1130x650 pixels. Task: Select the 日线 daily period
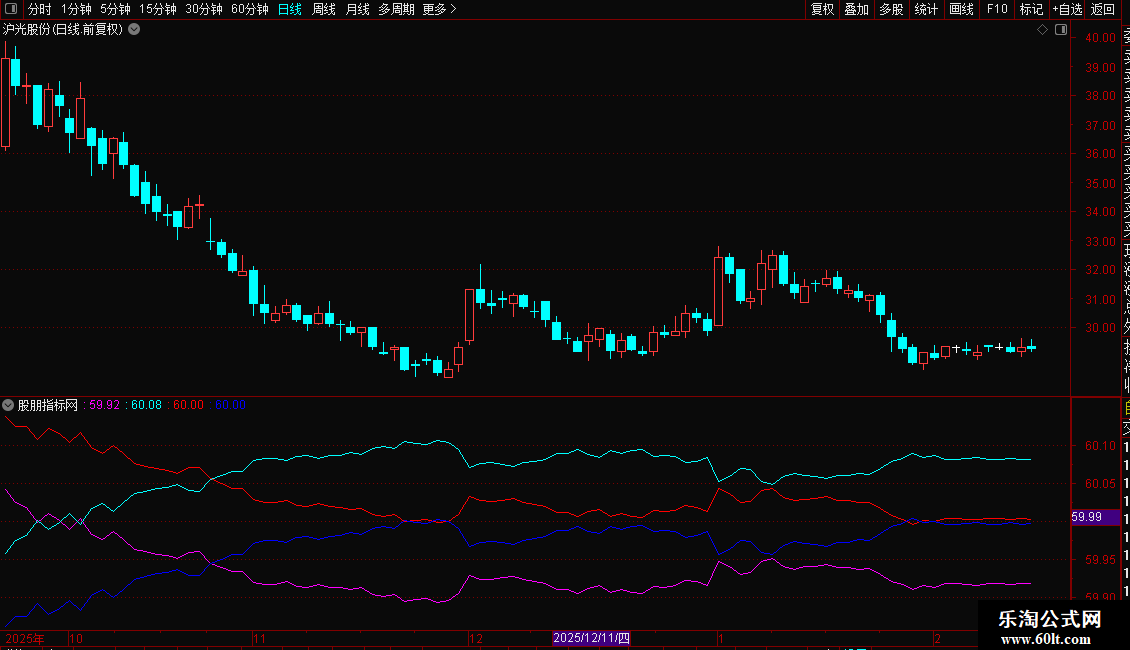point(290,9)
